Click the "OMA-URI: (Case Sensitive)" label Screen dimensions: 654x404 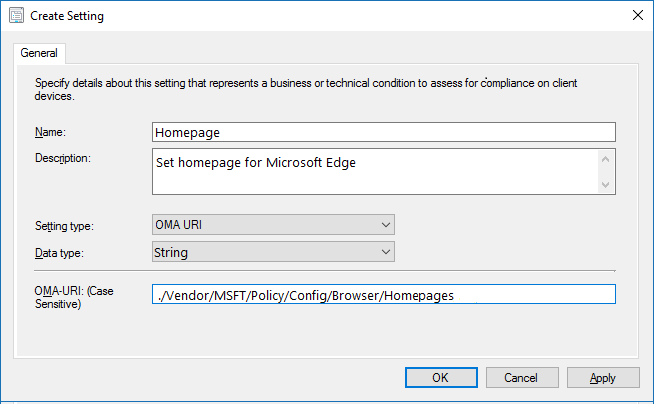pos(77,295)
